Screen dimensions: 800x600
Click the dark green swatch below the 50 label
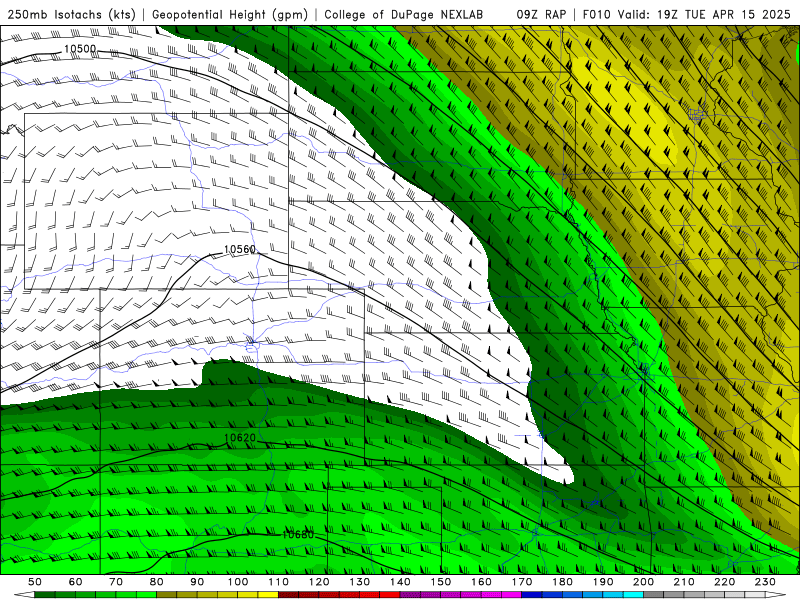point(45,595)
